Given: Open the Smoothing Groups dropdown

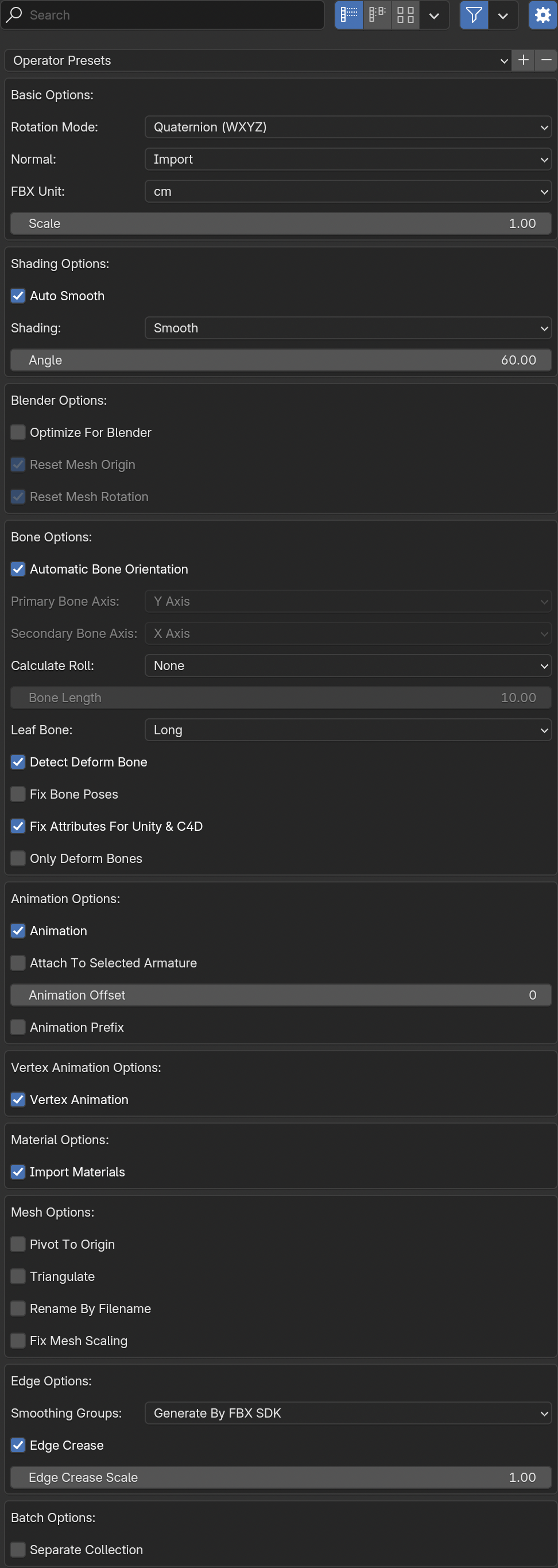Looking at the screenshot, I should 348,1413.
